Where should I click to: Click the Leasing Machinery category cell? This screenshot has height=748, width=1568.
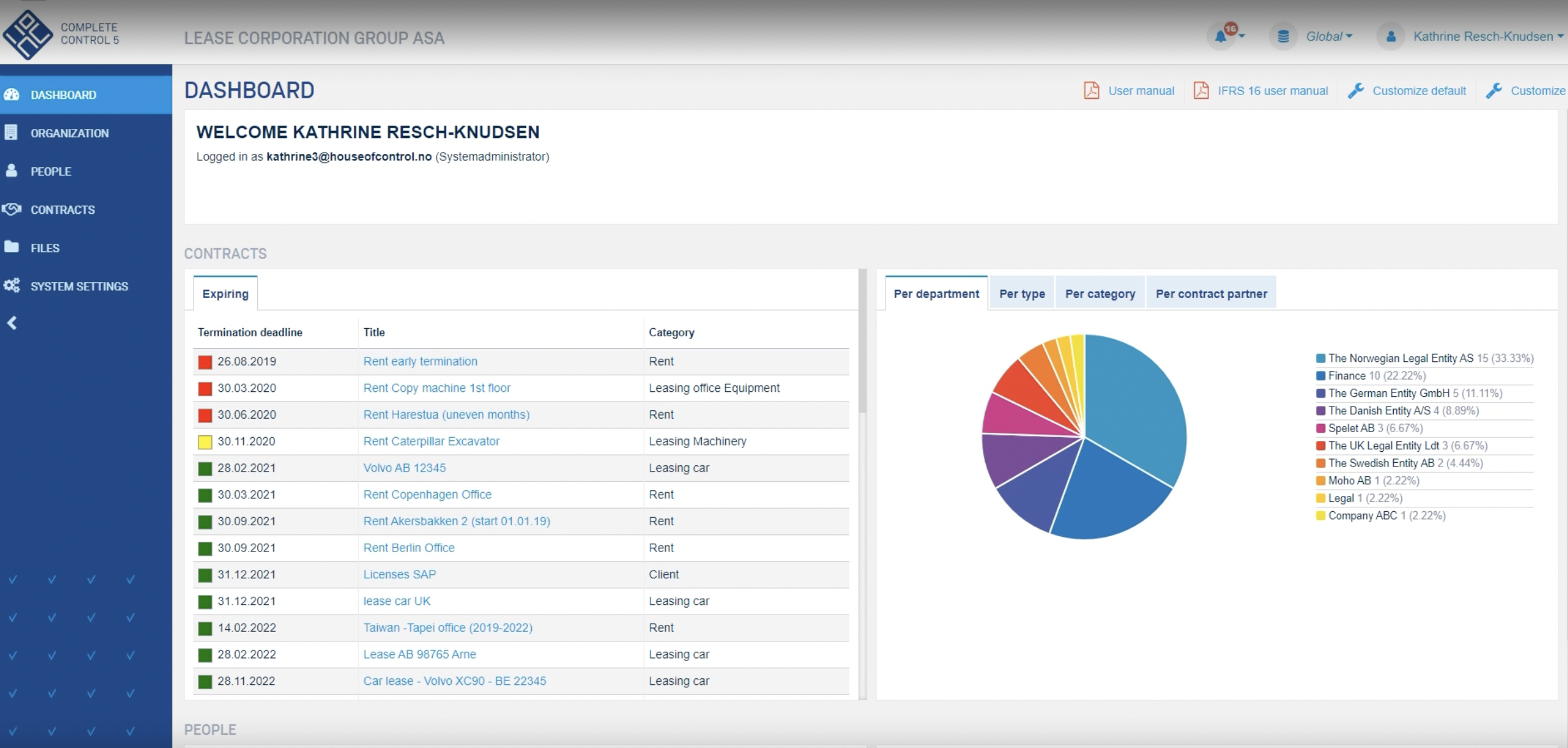coord(697,441)
